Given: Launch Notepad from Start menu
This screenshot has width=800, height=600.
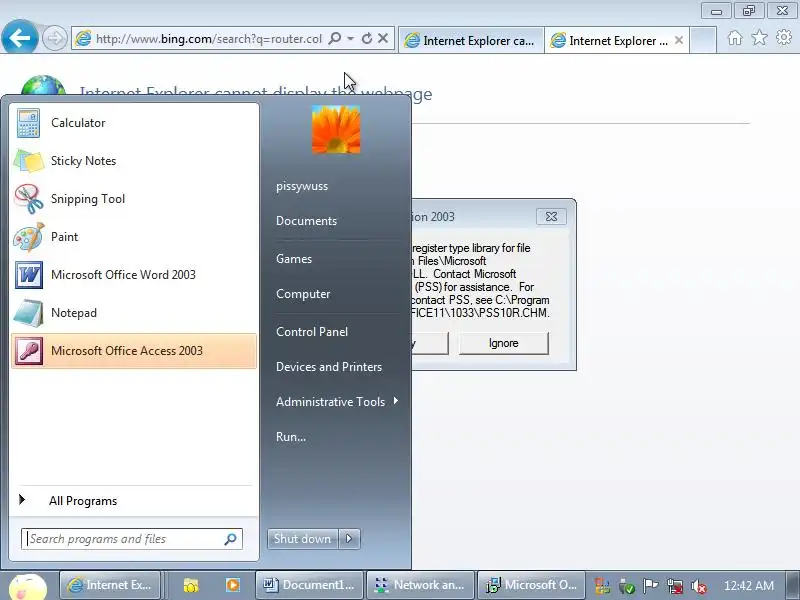Looking at the screenshot, I should pos(134,313).
